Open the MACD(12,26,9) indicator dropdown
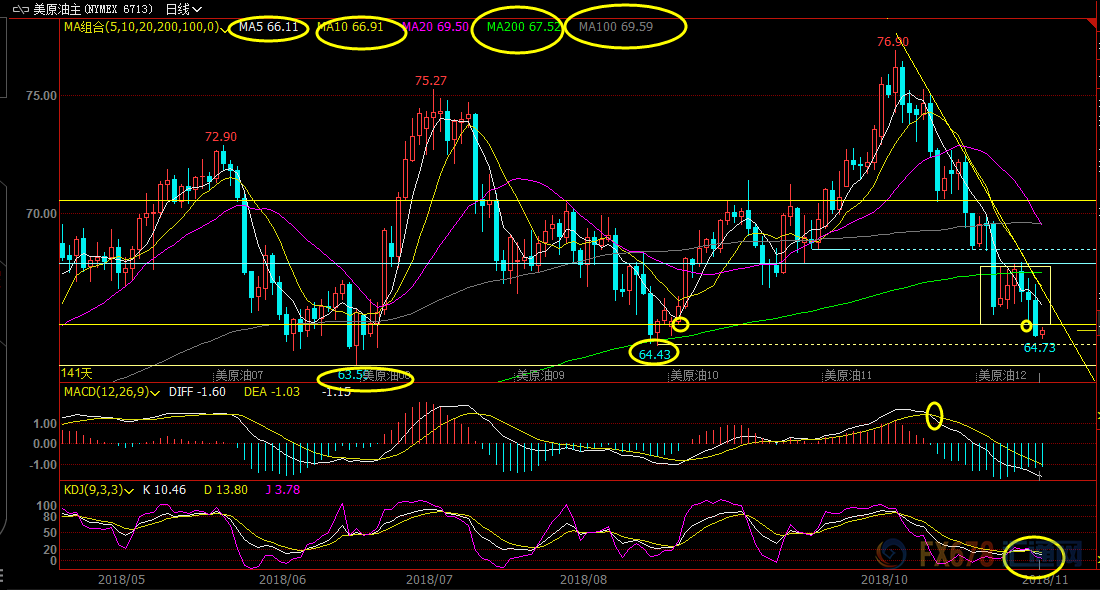1100x590 pixels. click(x=155, y=393)
